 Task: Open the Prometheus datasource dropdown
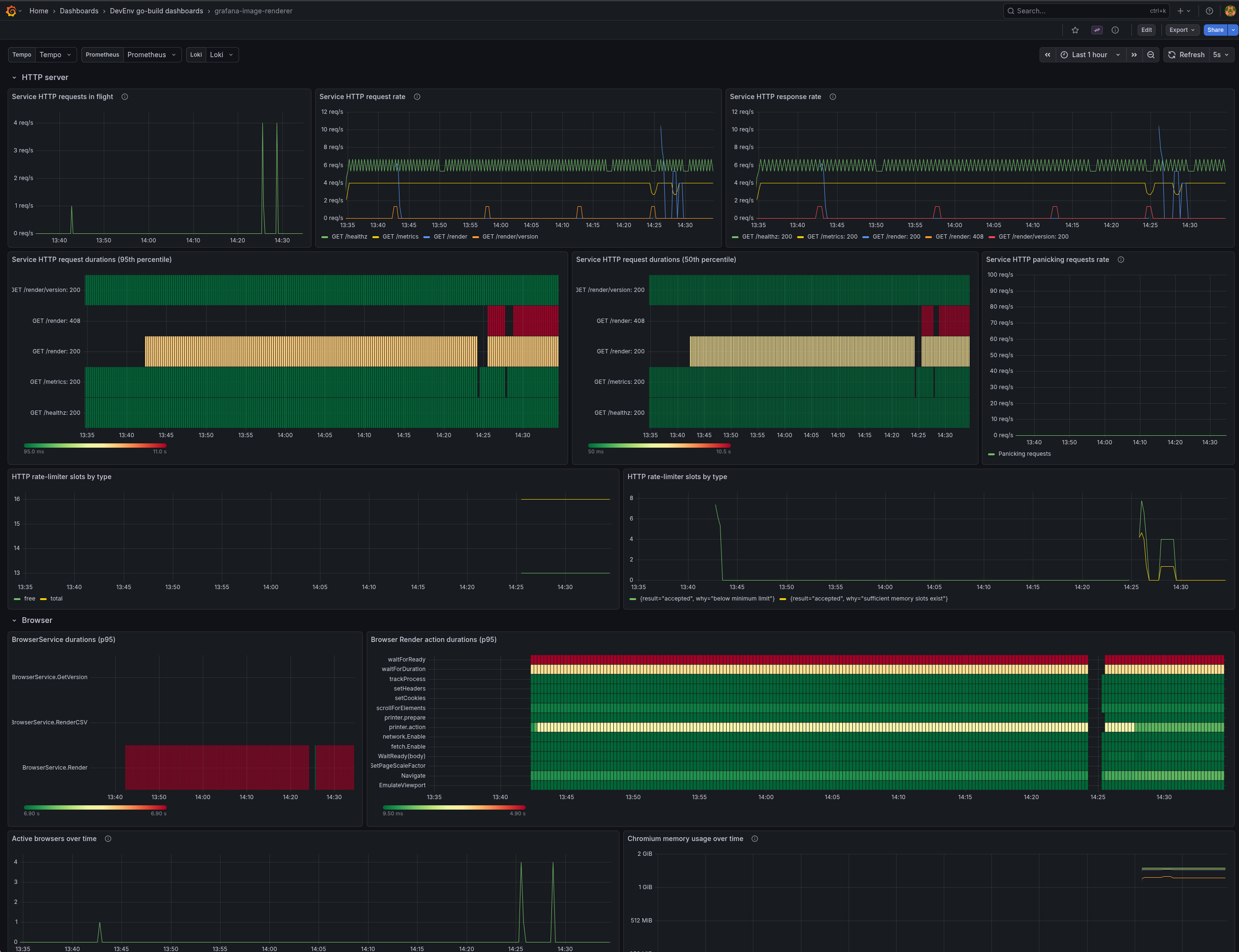(x=151, y=55)
